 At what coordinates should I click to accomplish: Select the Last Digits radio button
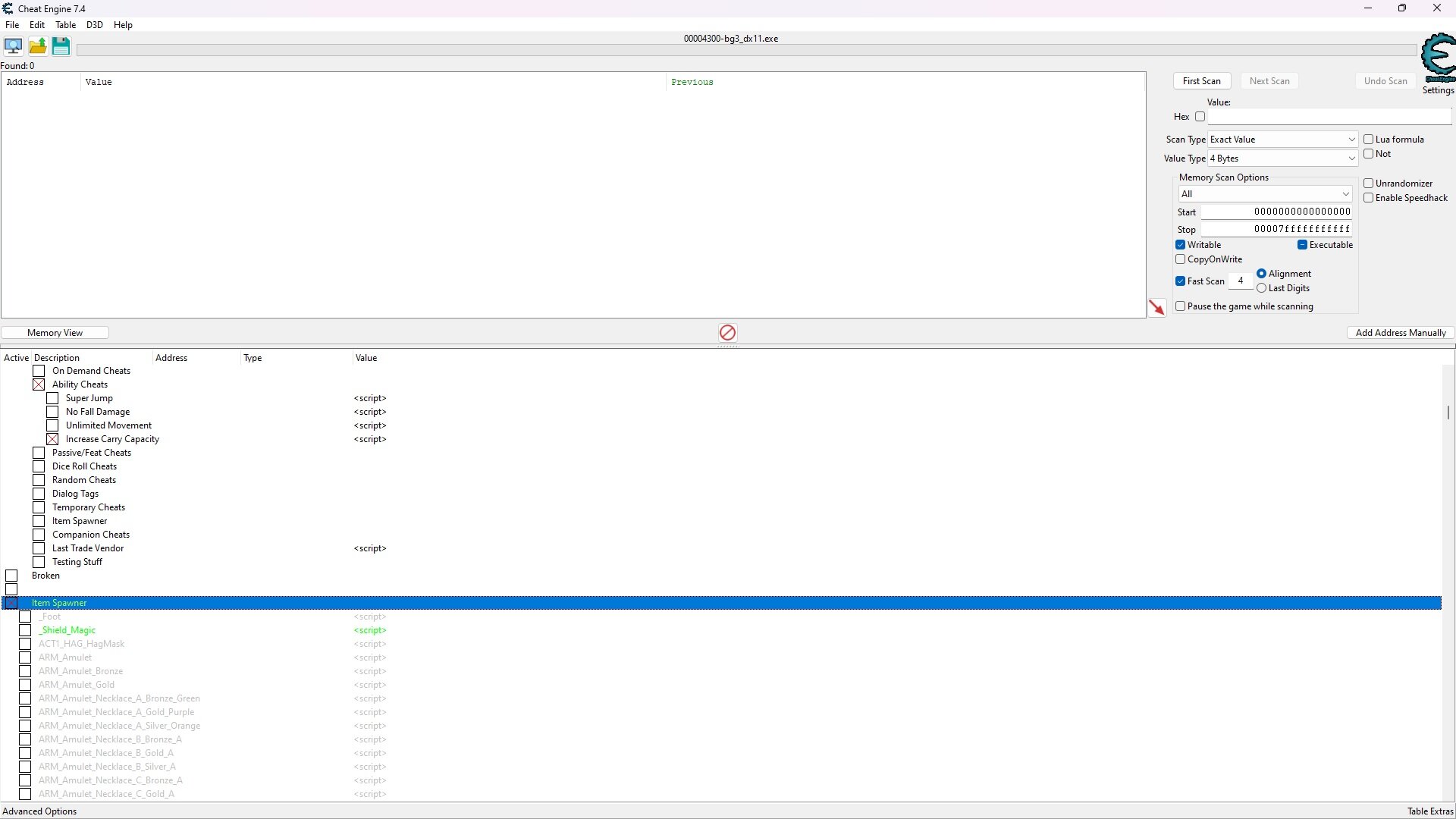pyautogui.click(x=1262, y=288)
